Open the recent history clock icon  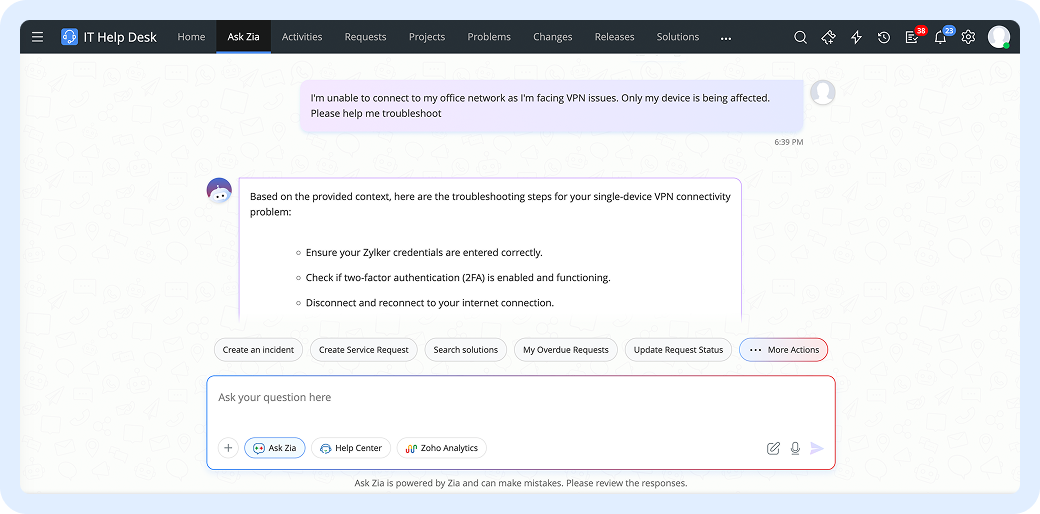click(884, 37)
